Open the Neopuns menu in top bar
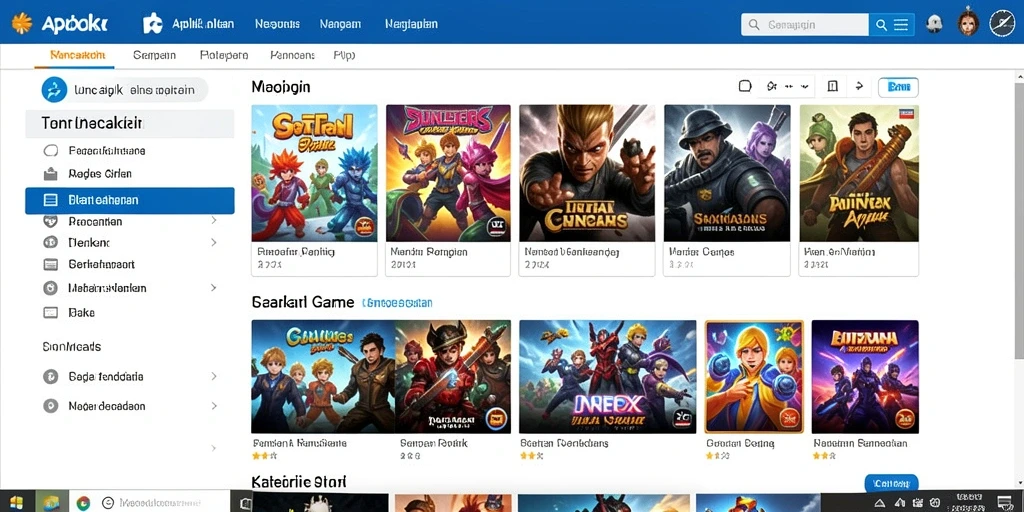This screenshot has height=512, width=1024. tap(277, 24)
